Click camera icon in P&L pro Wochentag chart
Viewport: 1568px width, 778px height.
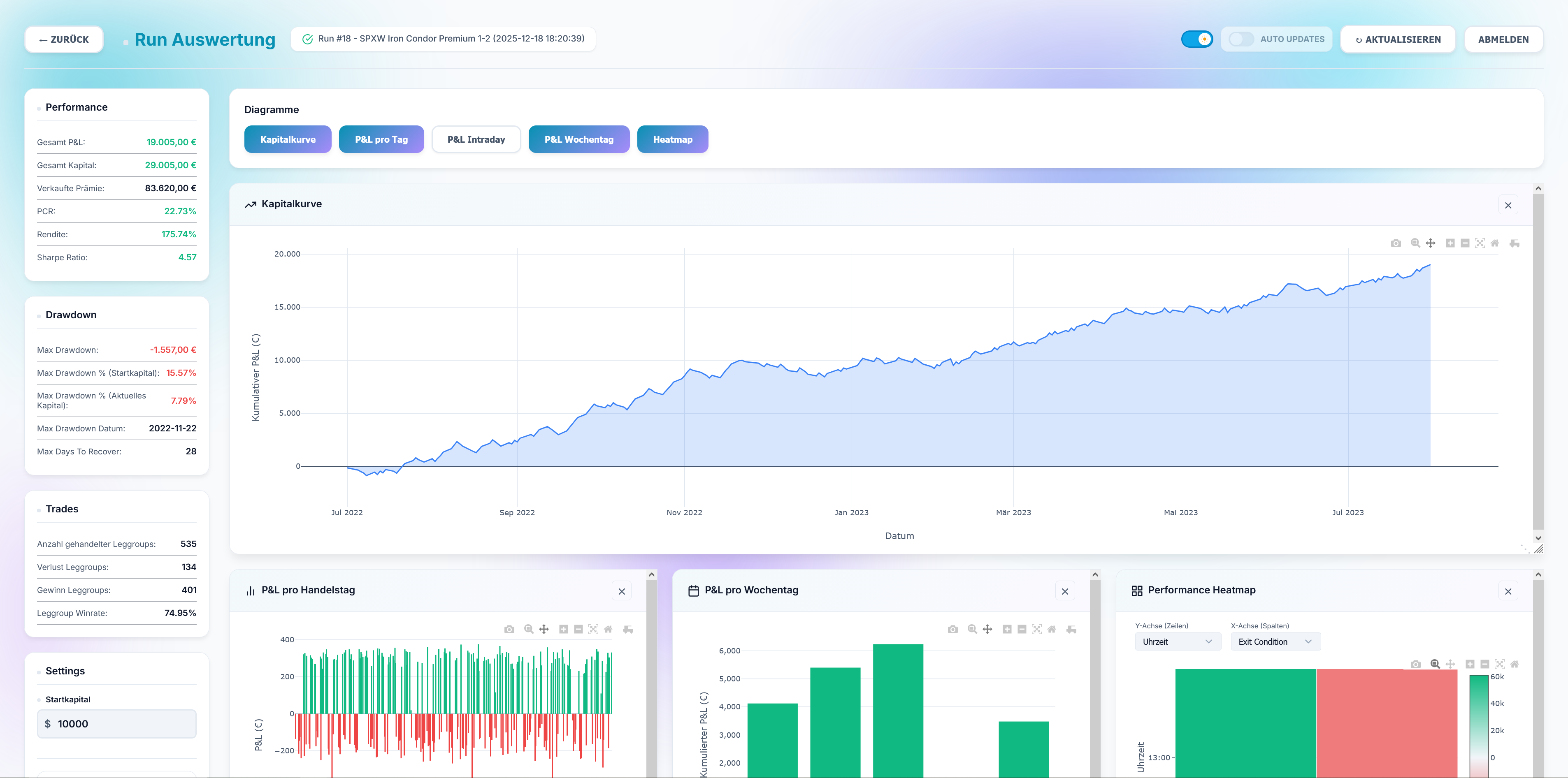click(952, 629)
